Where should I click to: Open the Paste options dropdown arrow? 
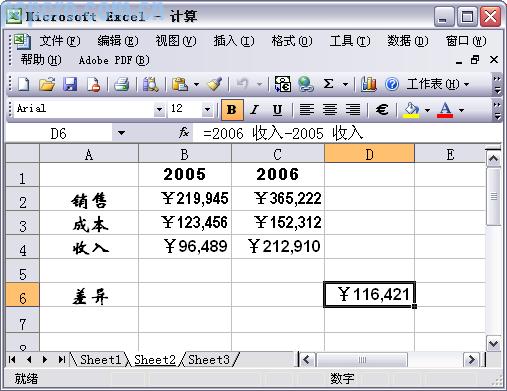(x=196, y=84)
